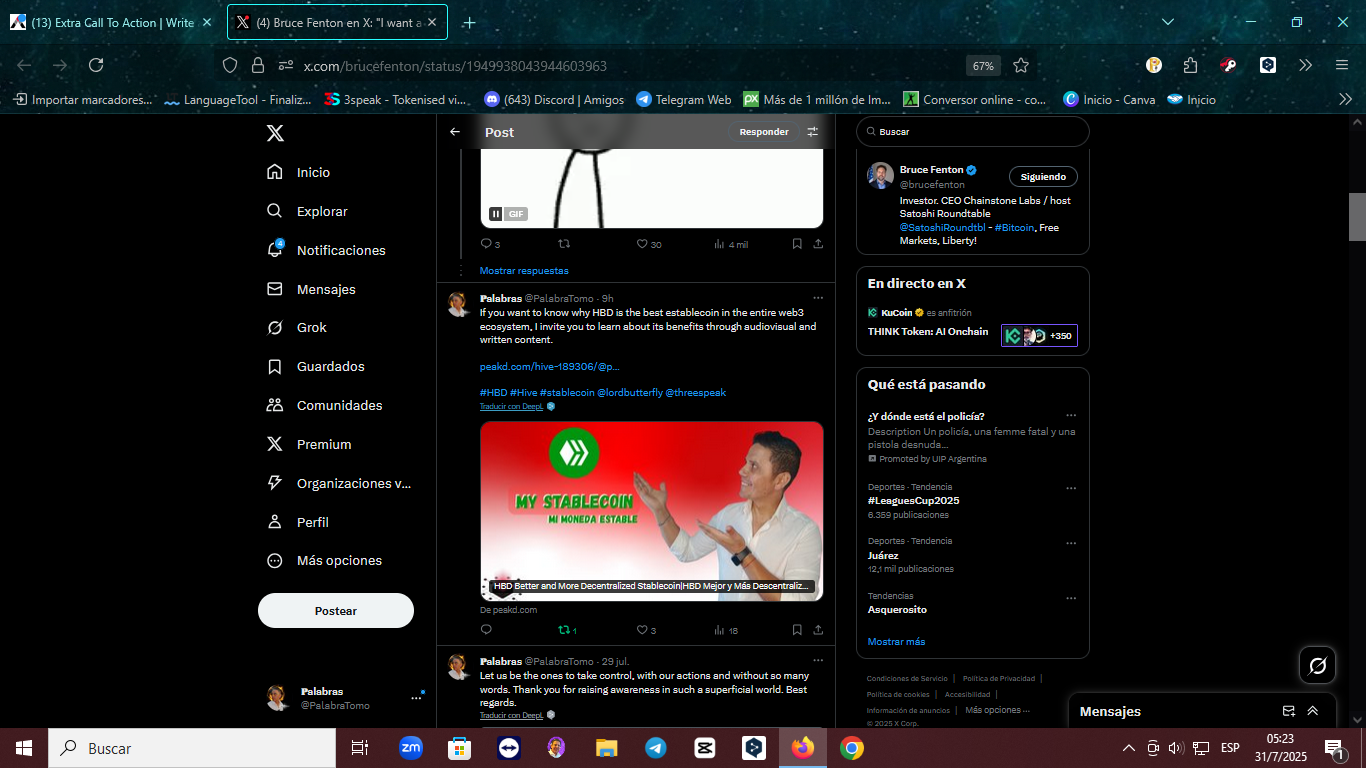Image resolution: width=1366 pixels, height=768 pixels.
Task: Like the HBD post with 3 likes
Action: pyautogui.click(x=646, y=630)
